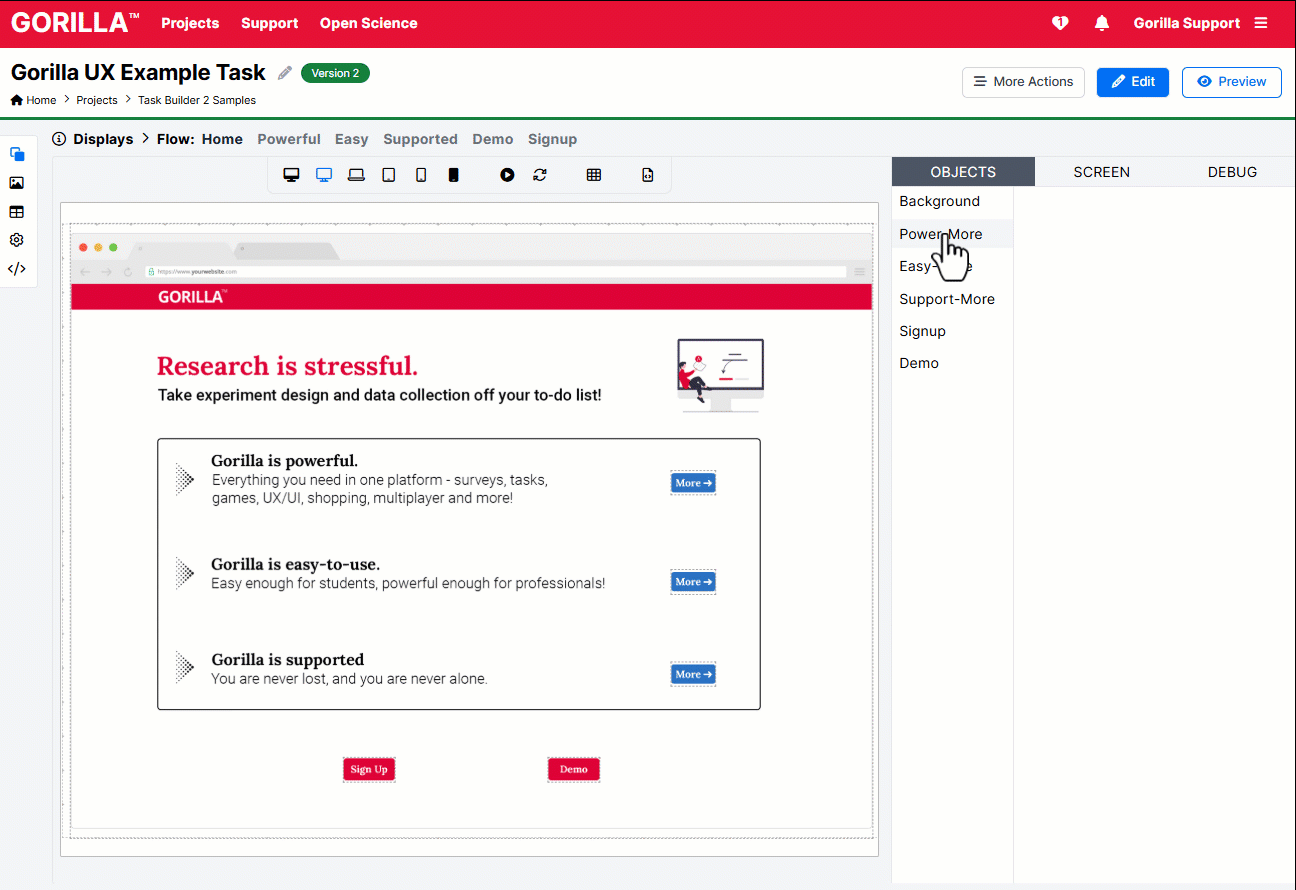Click the Home icon in the breadcrumb
1296x890 pixels.
(17, 100)
